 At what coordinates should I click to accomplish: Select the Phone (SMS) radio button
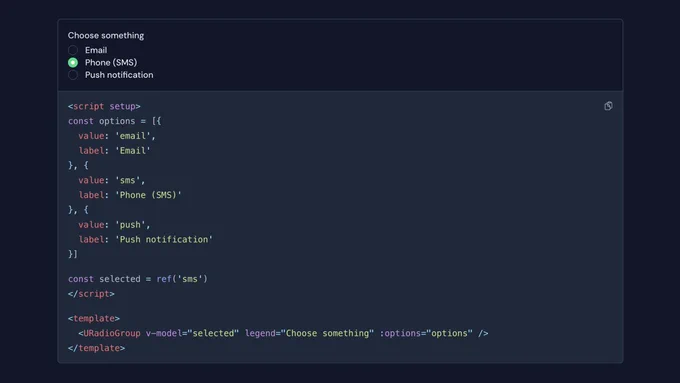pos(73,62)
